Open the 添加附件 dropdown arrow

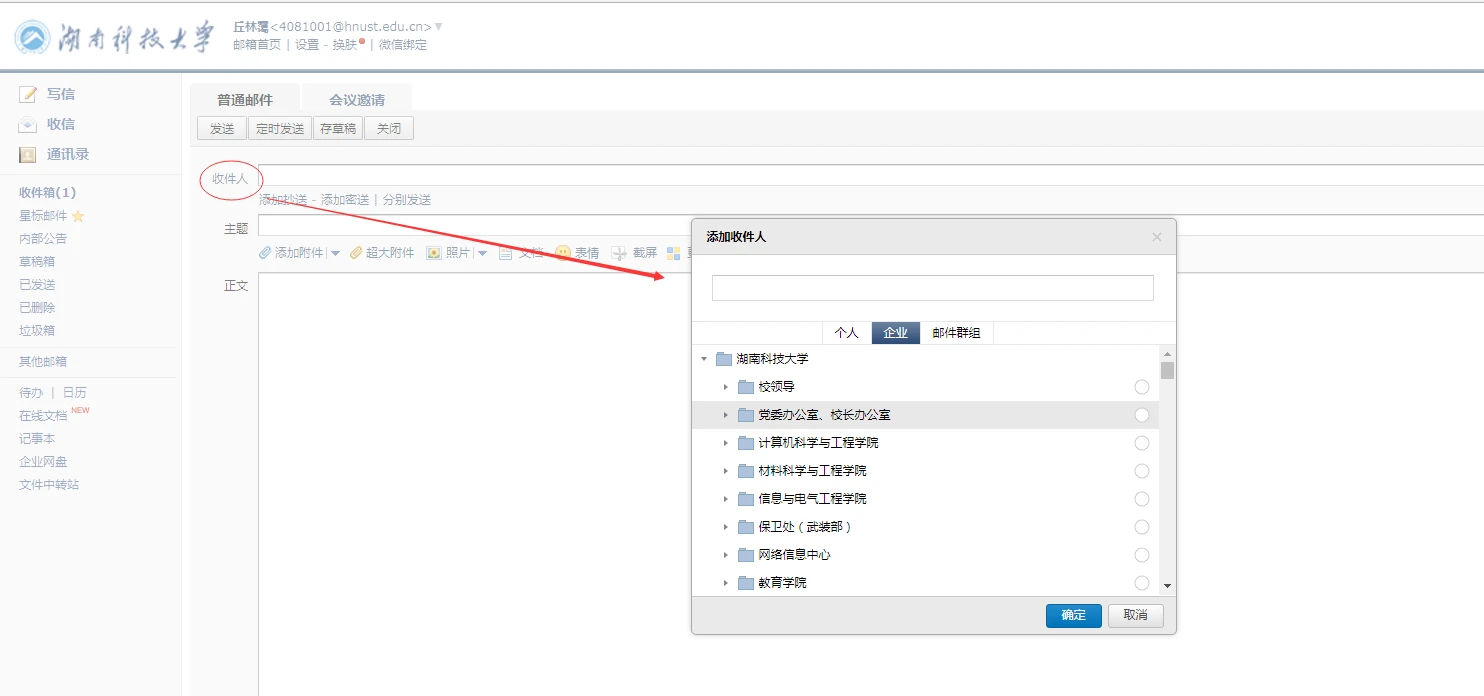coord(335,253)
